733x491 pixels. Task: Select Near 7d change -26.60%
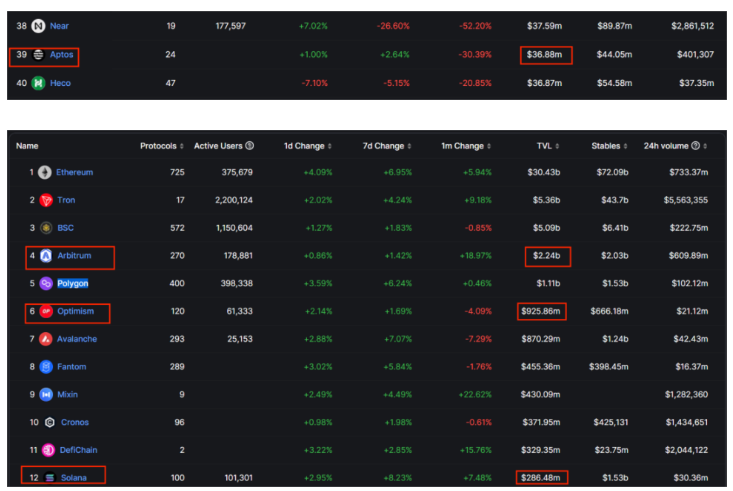[x=393, y=26]
